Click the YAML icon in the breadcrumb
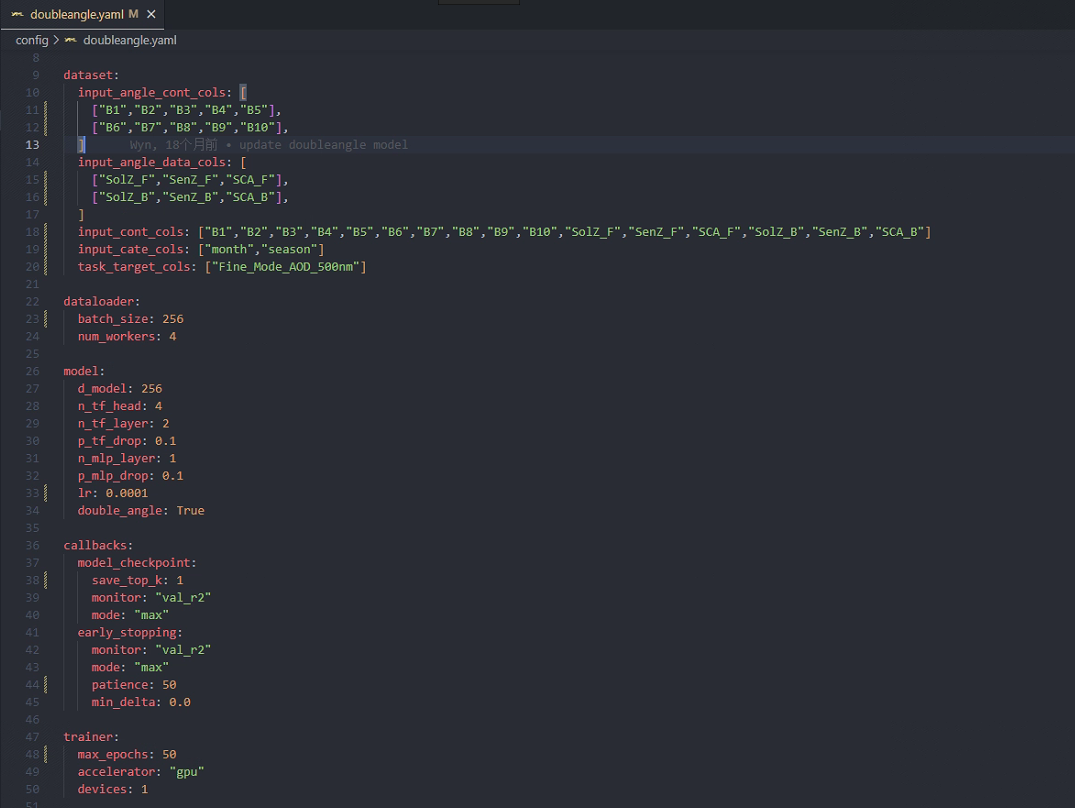The height and width of the screenshot is (808, 1075). tap(71, 40)
